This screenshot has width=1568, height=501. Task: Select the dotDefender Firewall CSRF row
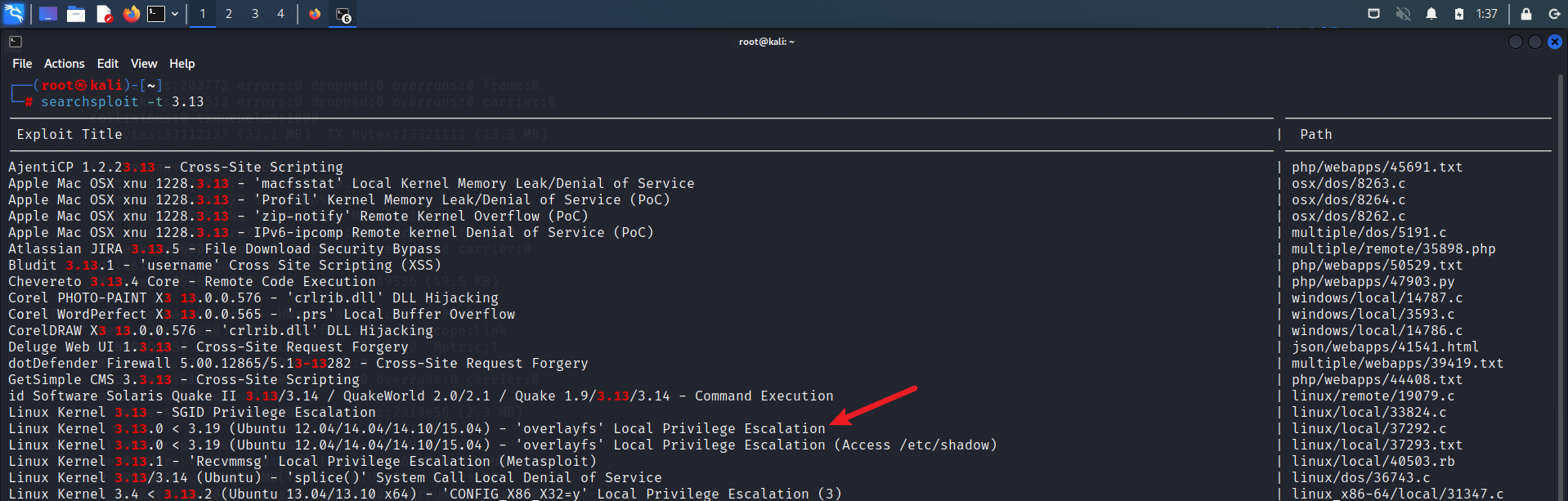[x=298, y=364]
